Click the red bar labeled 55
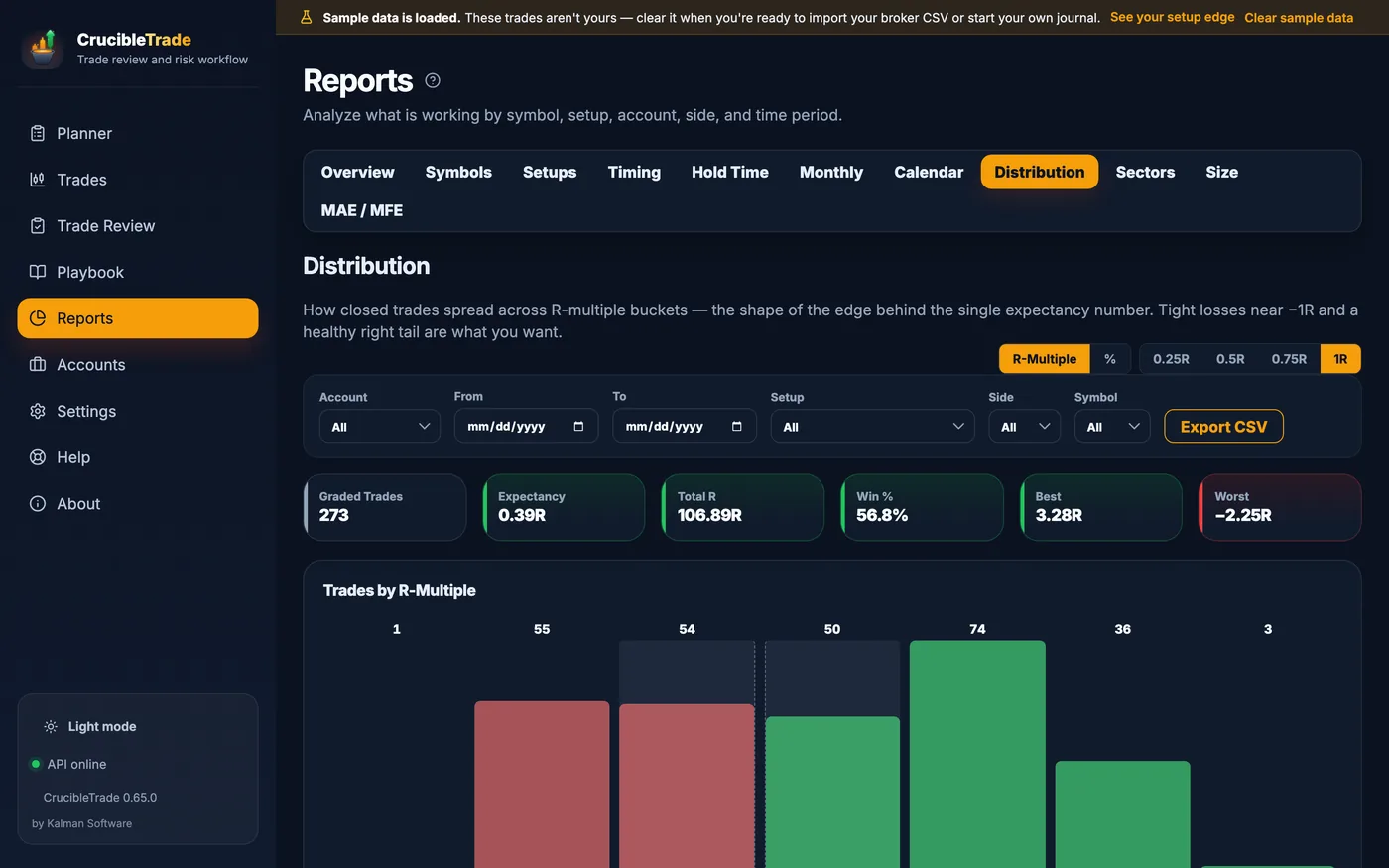This screenshot has height=868, width=1389. (542, 785)
